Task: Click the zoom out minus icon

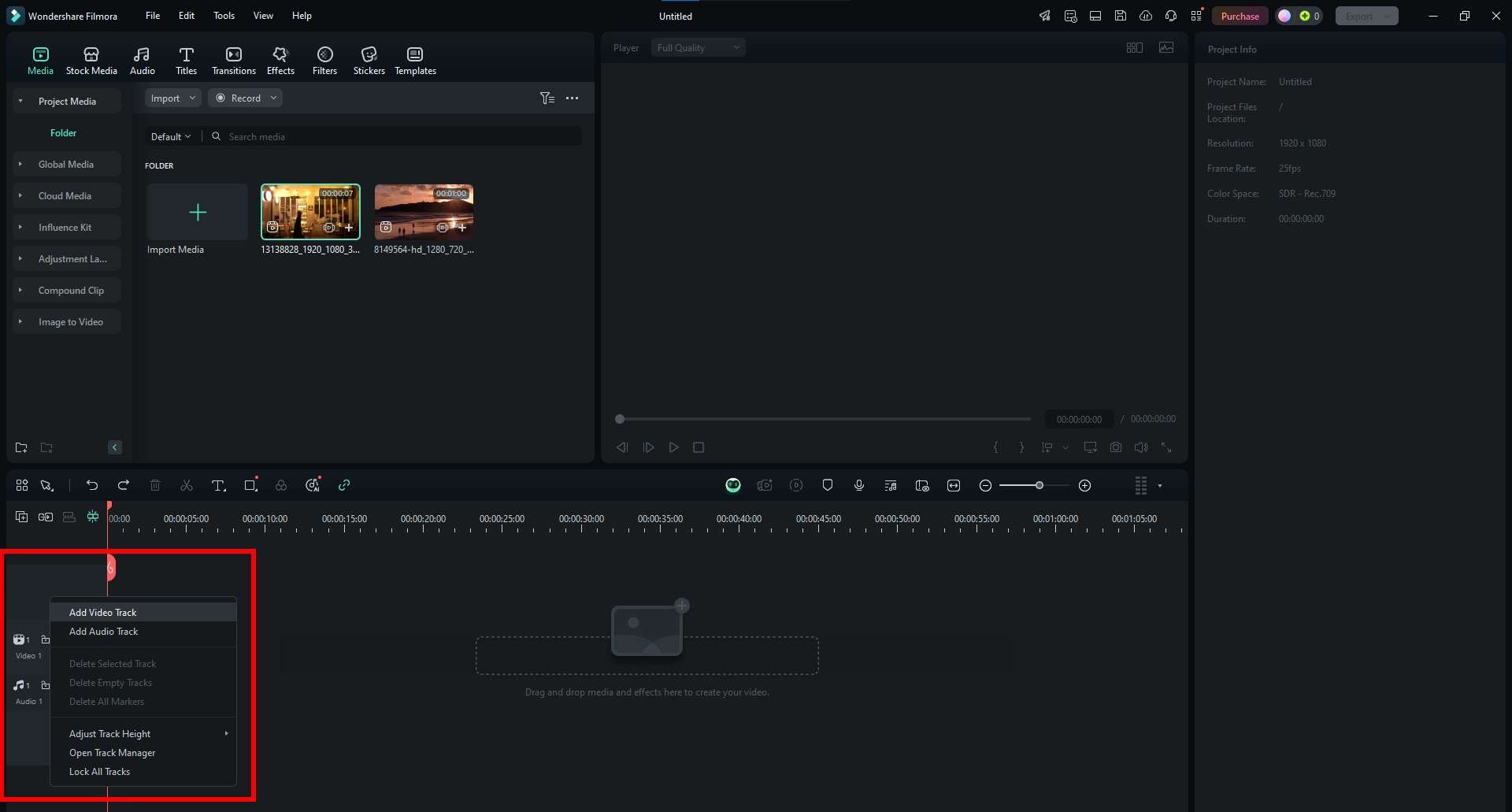Action: pyautogui.click(x=985, y=485)
